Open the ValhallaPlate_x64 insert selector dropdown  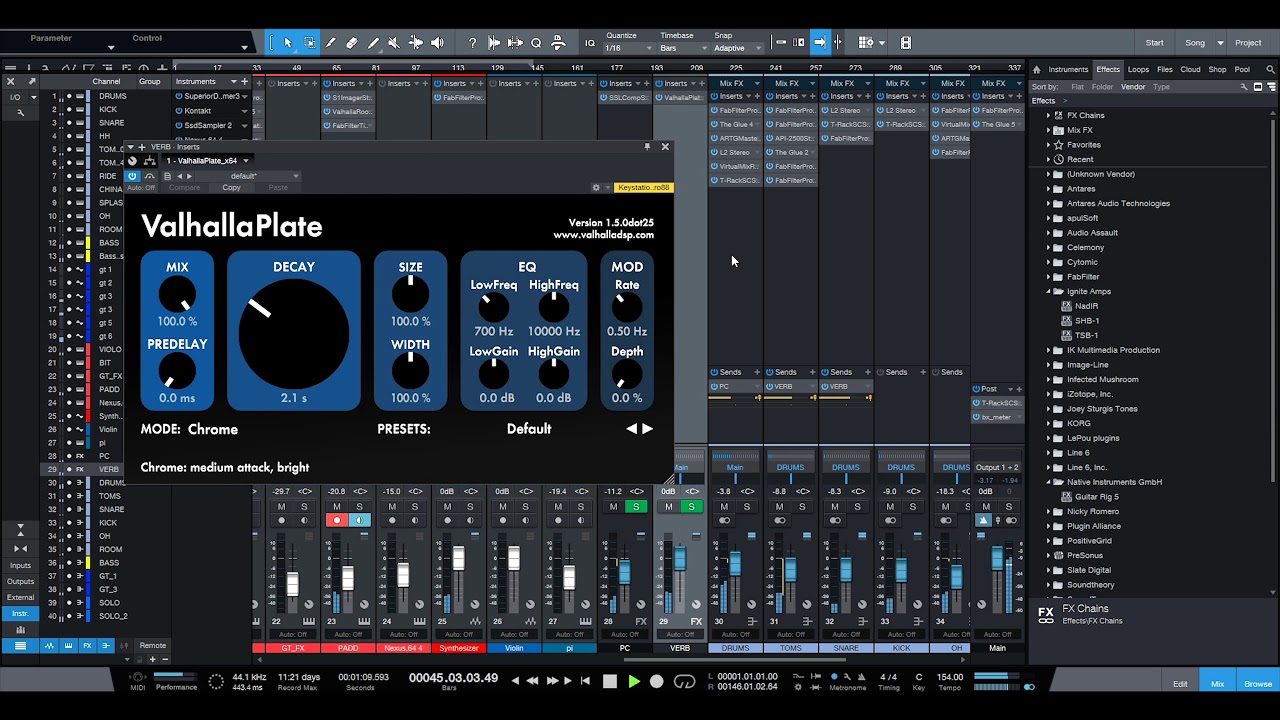[207, 160]
